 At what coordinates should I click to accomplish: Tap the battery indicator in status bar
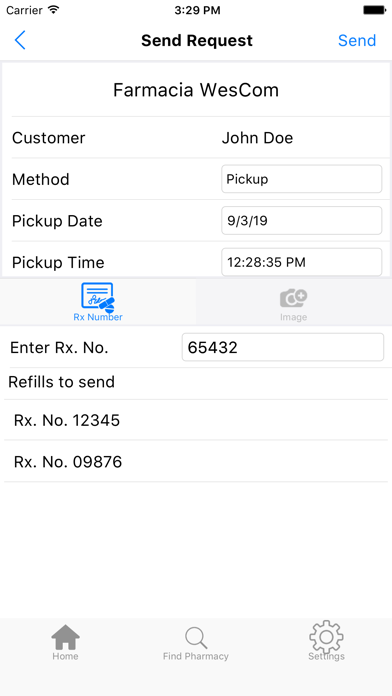pos(374,10)
